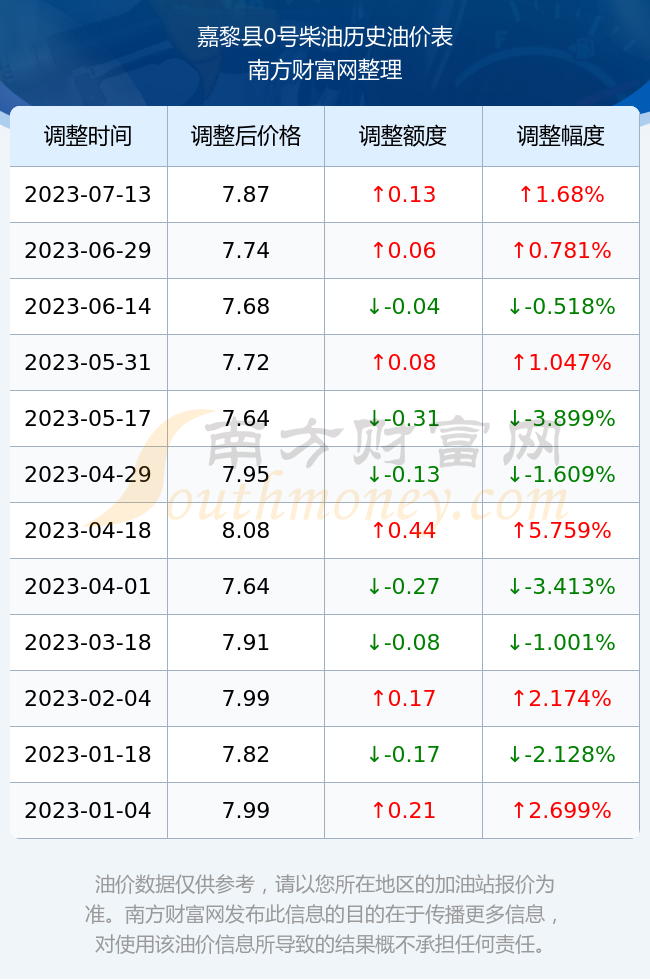
Task: Click the title 嘉黎县0号柴油历史油价表
Action: 325,37
